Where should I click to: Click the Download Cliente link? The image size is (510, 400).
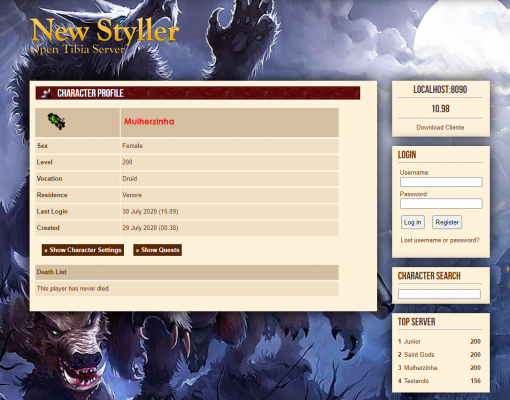pos(440,127)
